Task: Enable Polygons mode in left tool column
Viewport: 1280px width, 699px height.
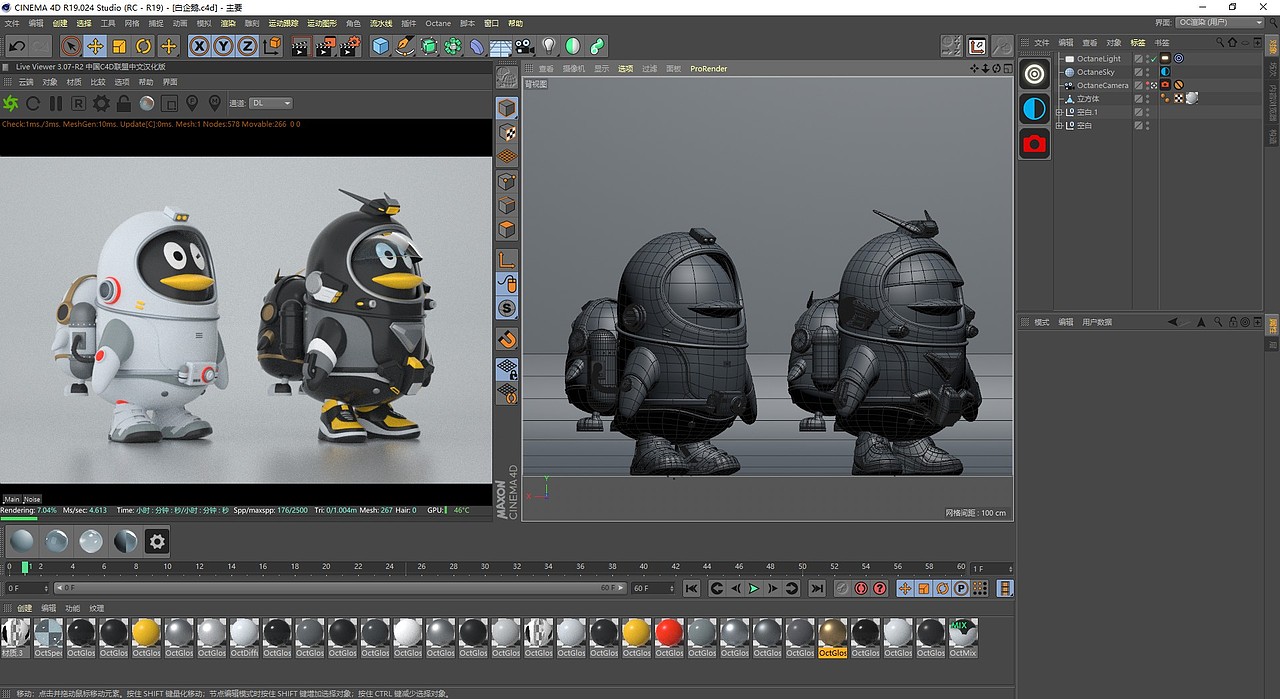Action: (x=507, y=230)
